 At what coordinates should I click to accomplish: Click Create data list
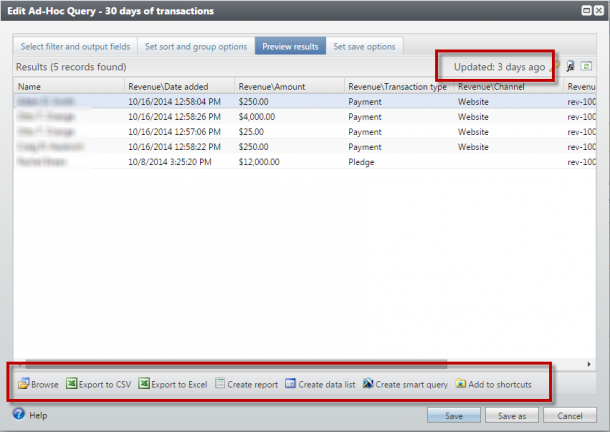click(x=320, y=384)
